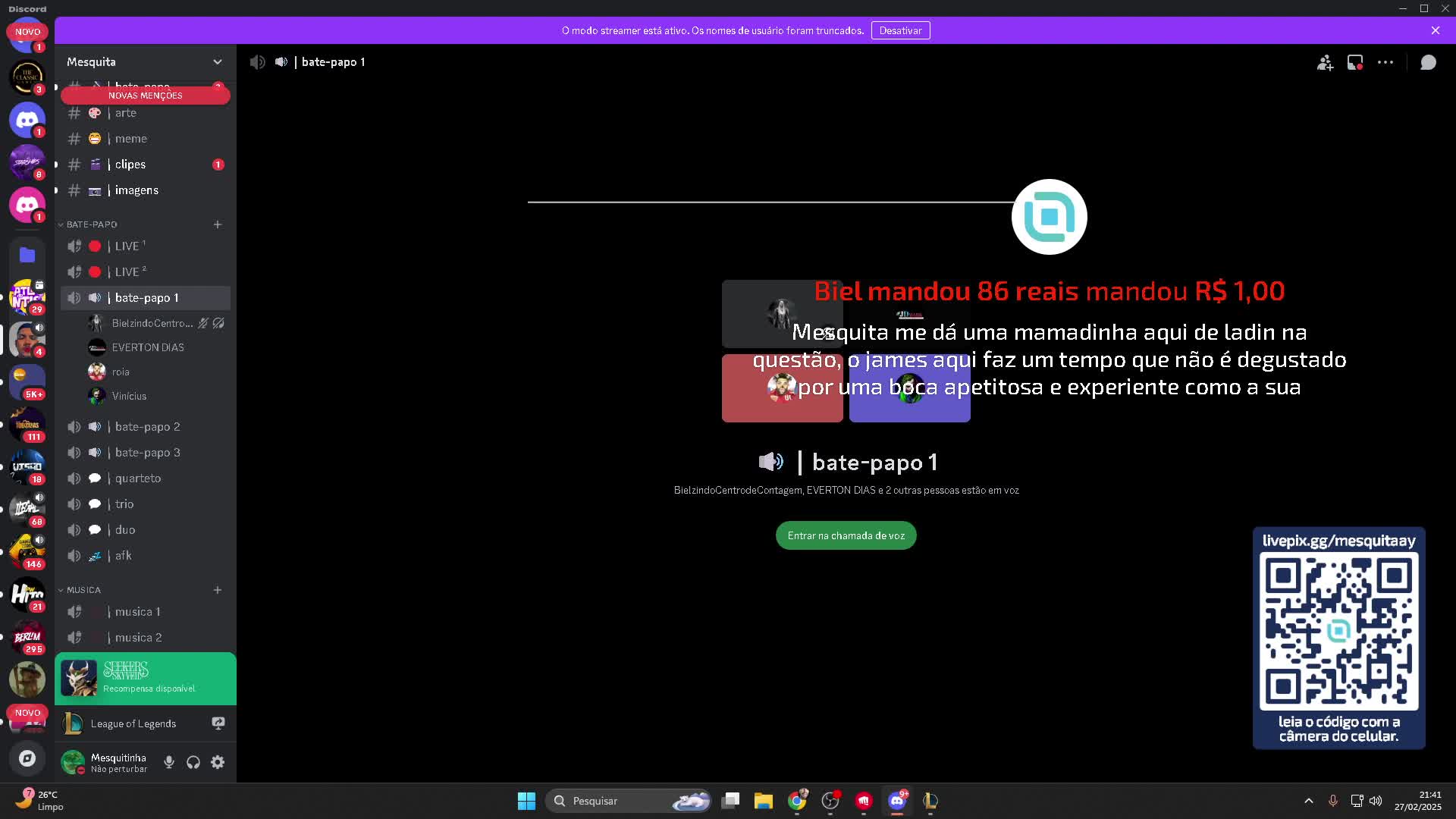The width and height of the screenshot is (1456, 819).
Task: Open the imagens text channel
Action: (x=145, y=190)
